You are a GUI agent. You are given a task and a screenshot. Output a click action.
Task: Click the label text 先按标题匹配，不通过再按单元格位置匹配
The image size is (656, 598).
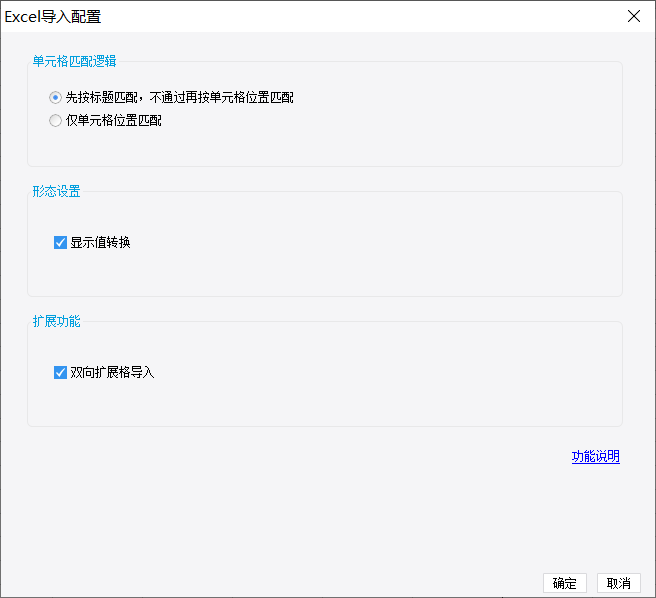coord(179,98)
